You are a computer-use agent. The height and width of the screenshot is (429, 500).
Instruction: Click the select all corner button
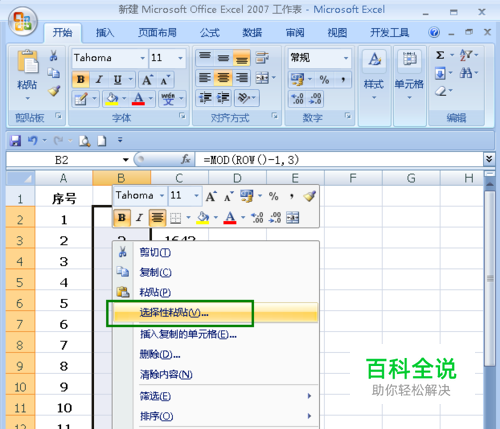[20, 178]
